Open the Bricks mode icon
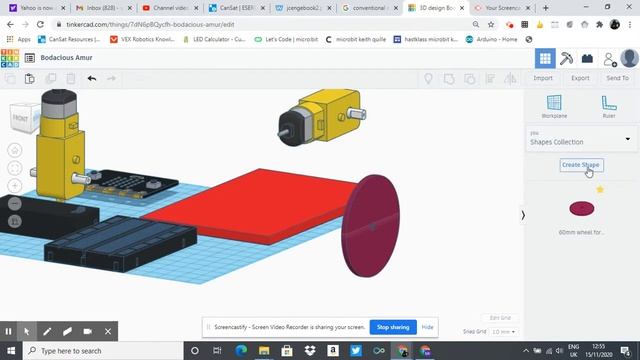 point(587,58)
